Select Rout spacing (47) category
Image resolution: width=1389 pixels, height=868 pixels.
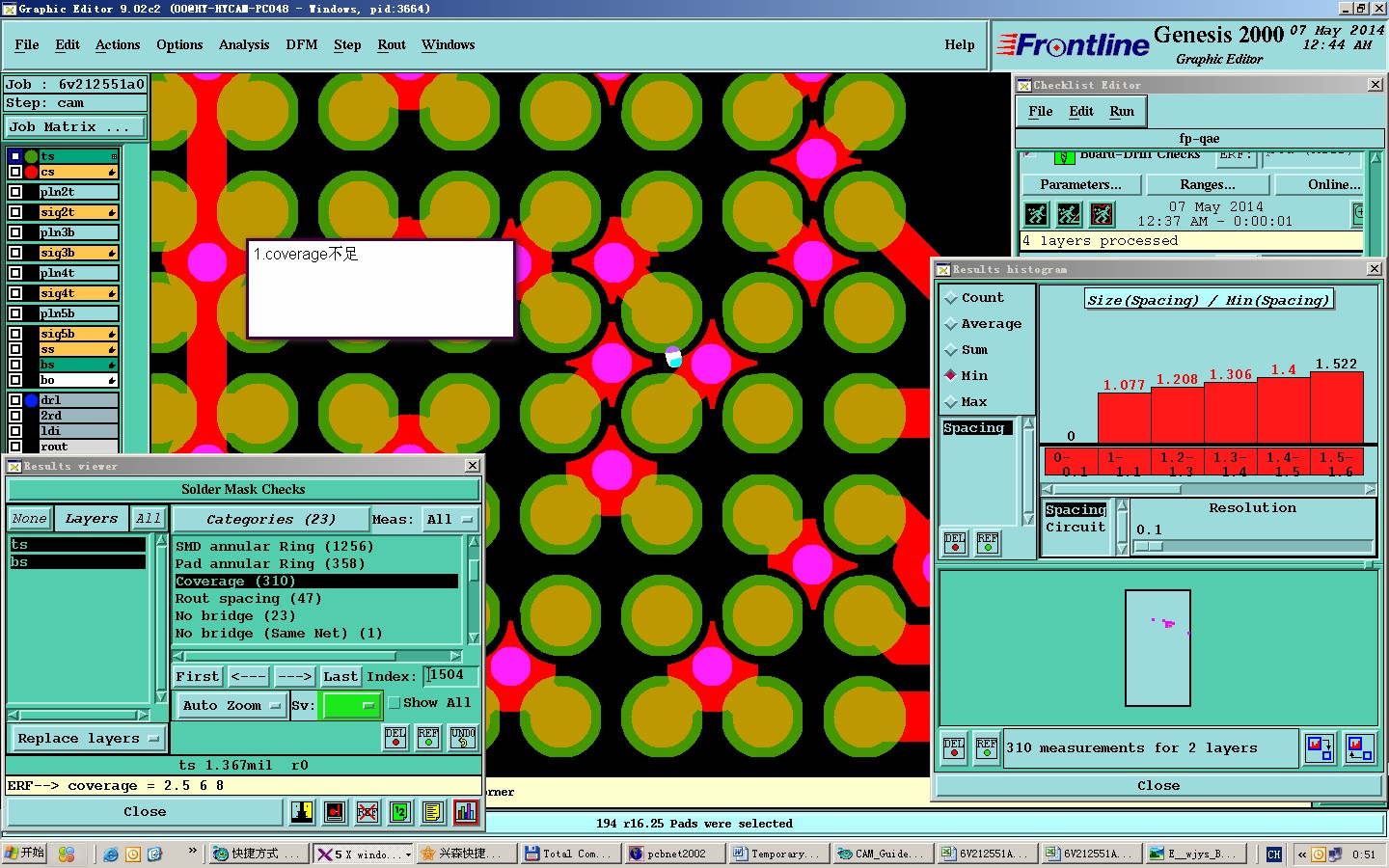[316, 599]
